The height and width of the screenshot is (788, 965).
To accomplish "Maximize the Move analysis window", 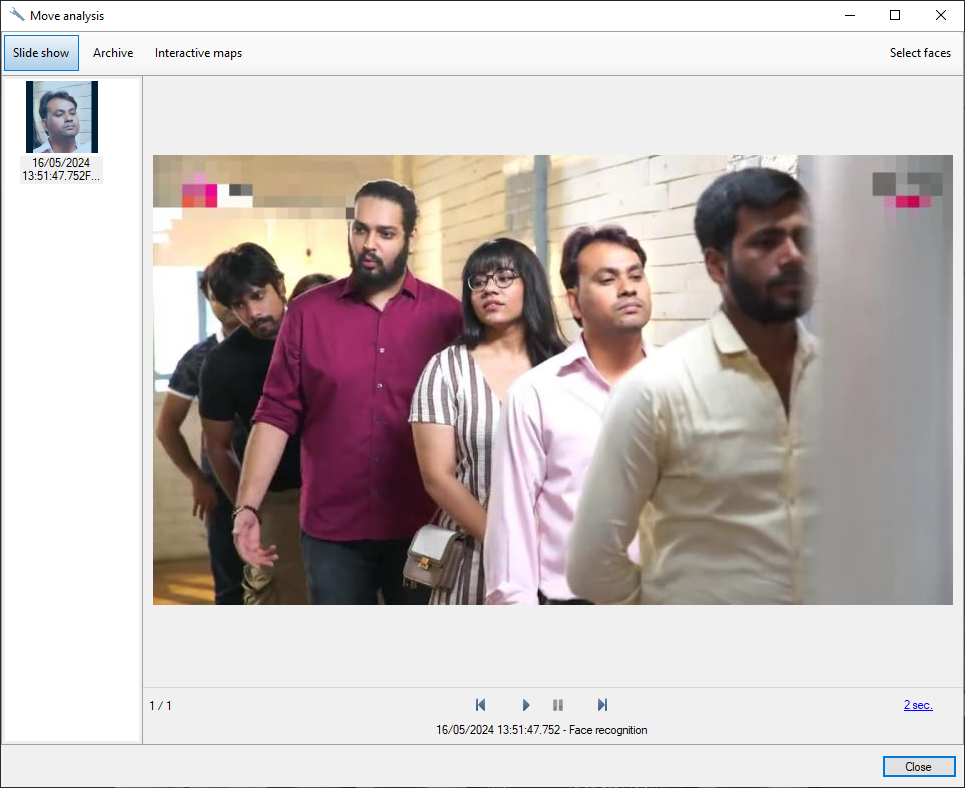I will tap(895, 15).
